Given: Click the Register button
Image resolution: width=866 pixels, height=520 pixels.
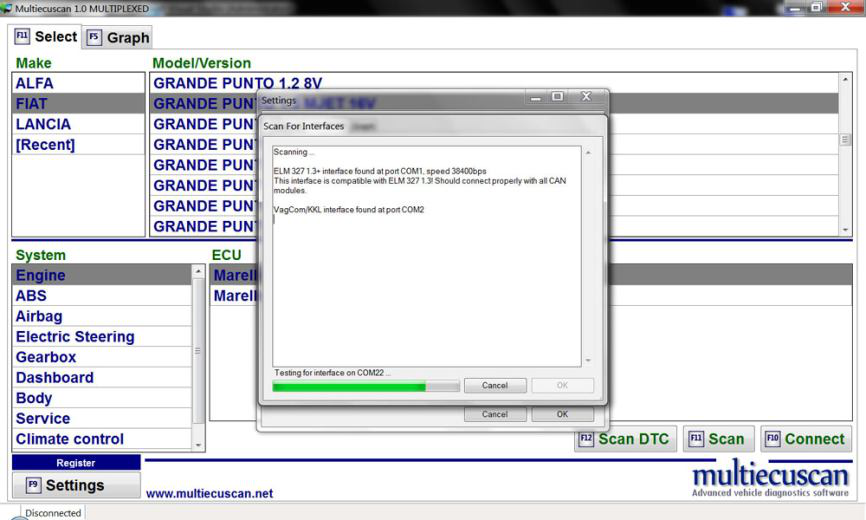Looking at the screenshot, I should 76,463.
